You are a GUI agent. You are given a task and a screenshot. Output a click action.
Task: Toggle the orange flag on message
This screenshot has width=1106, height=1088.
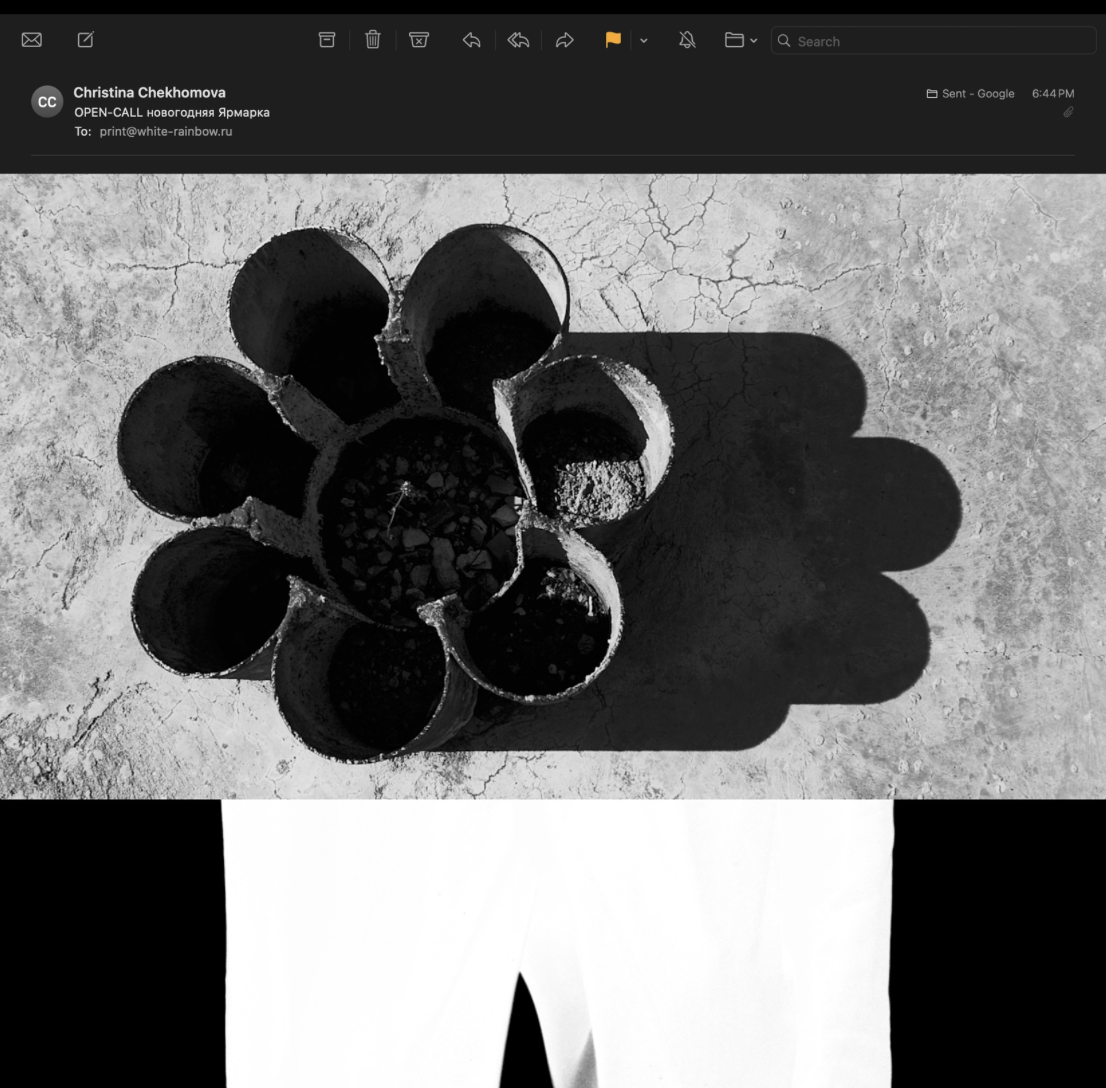pos(613,40)
